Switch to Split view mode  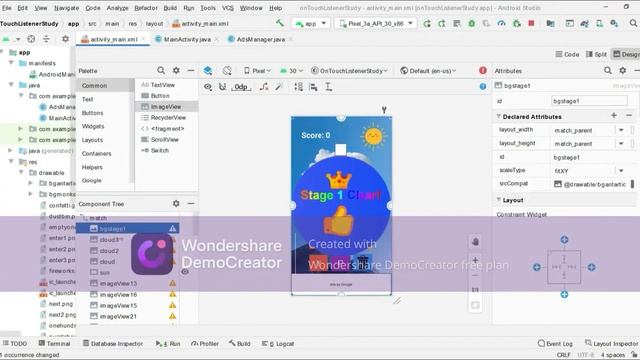click(596, 54)
